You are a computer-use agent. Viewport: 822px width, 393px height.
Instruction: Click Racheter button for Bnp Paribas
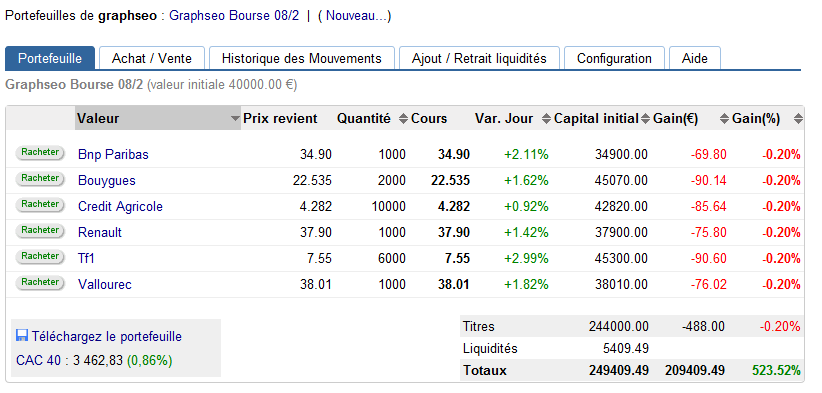pos(40,152)
